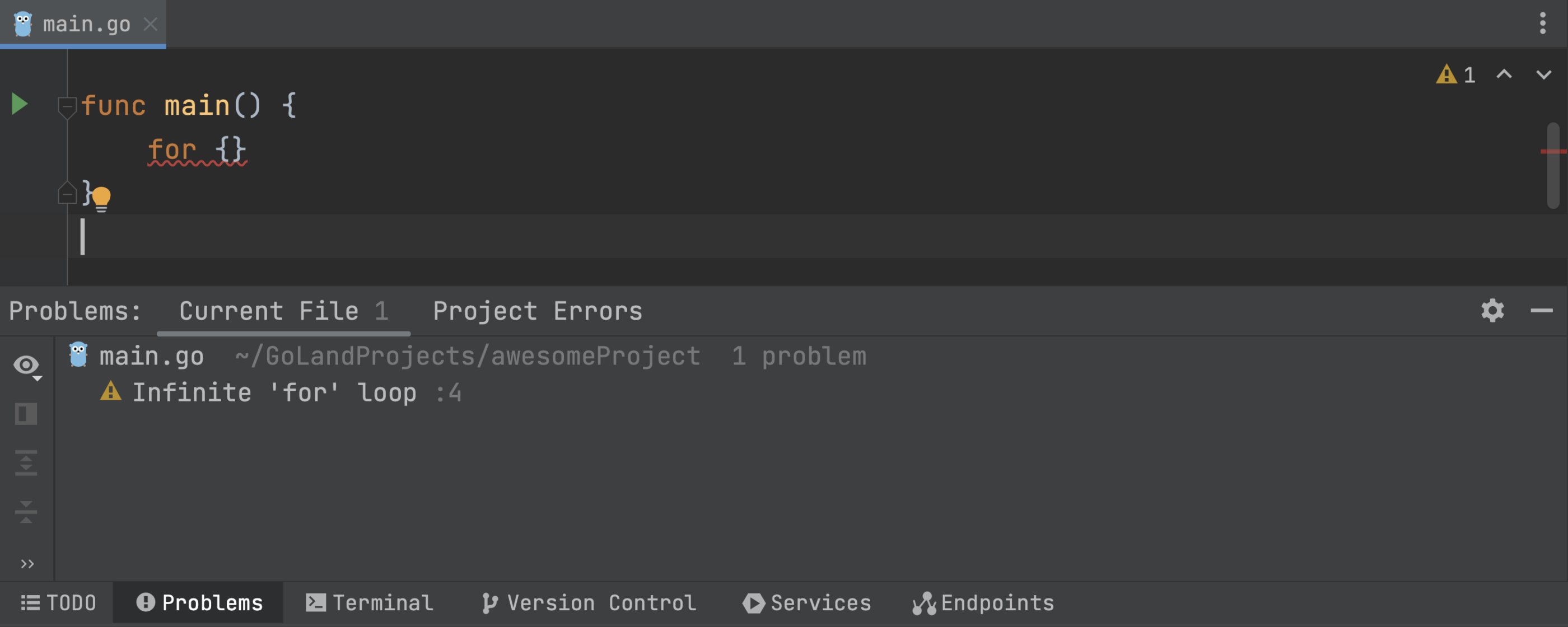
Task: Expand all problems in tree
Action: (x=26, y=462)
